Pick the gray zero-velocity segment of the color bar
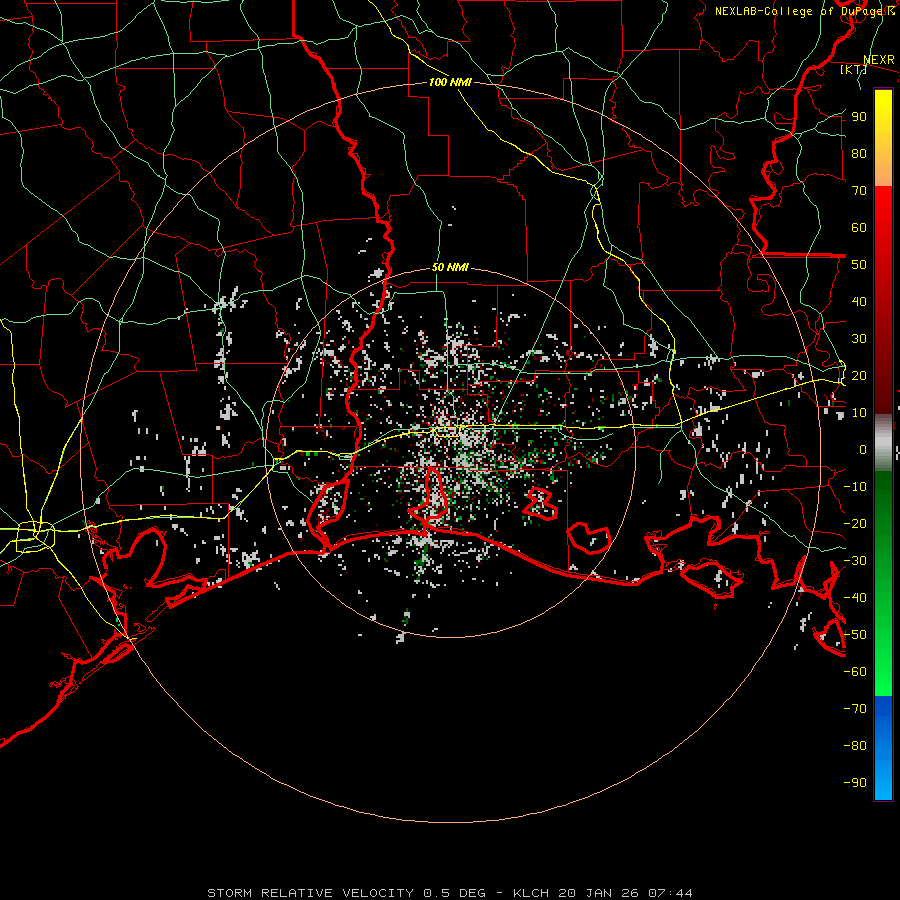This screenshot has height=900, width=900. (x=883, y=443)
